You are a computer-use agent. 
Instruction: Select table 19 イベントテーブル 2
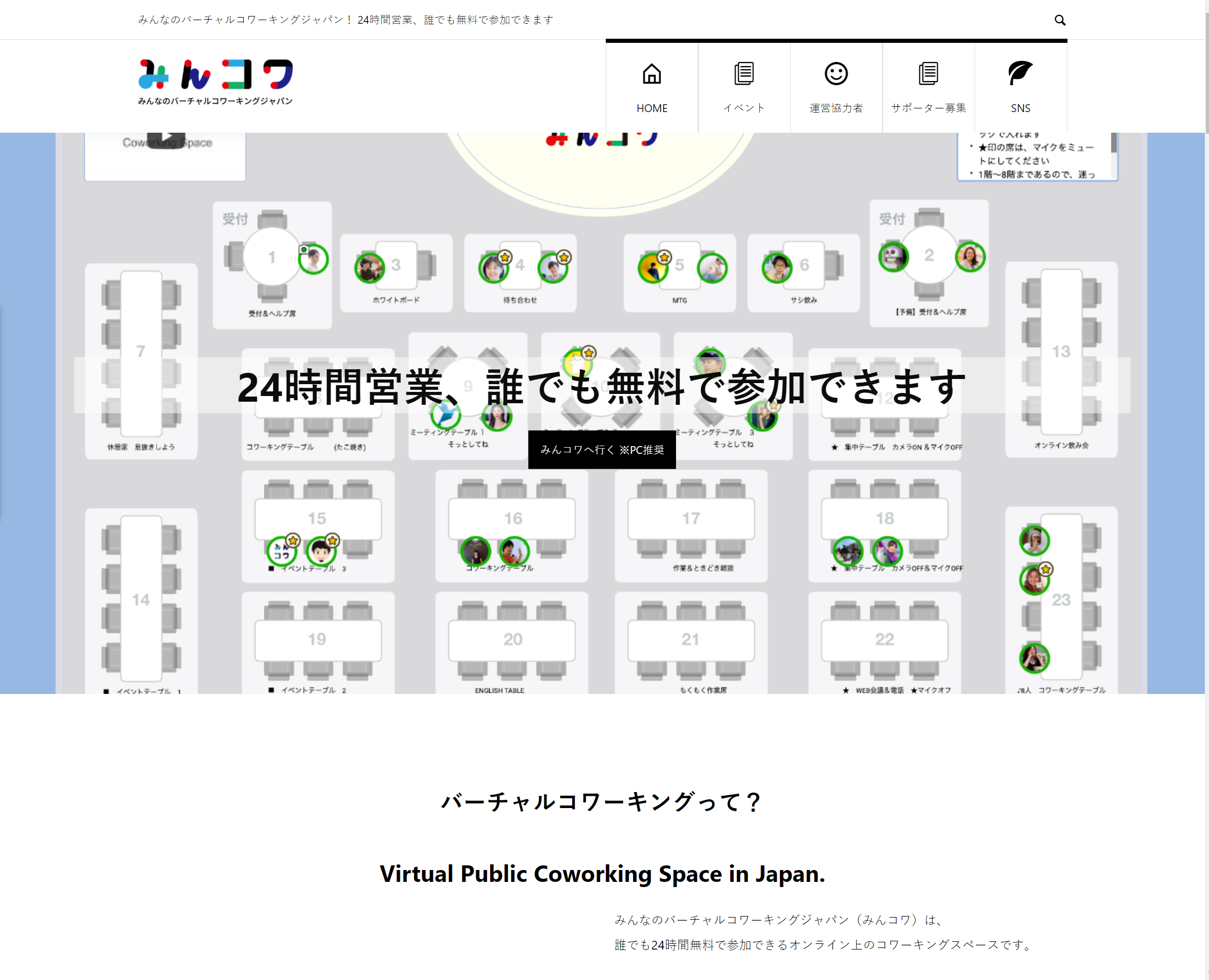[x=318, y=643]
